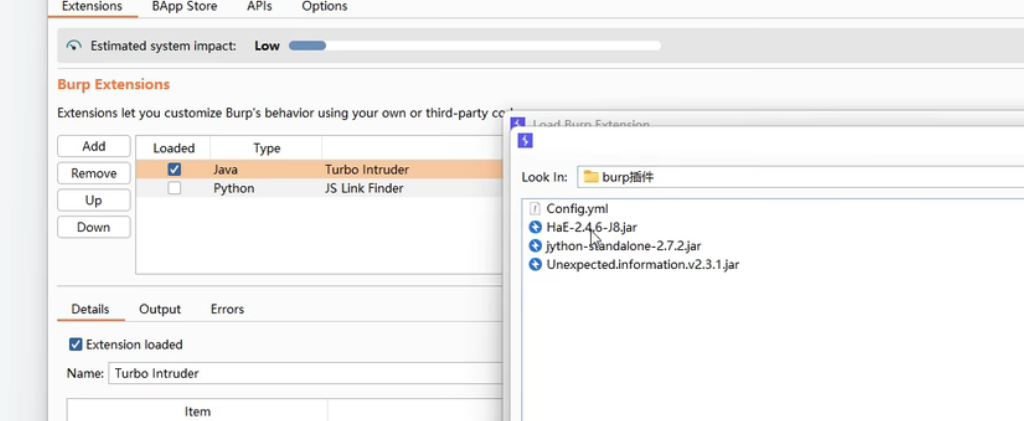Click the Item column header
The width and height of the screenshot is (1024, 421).
[197, 411]
